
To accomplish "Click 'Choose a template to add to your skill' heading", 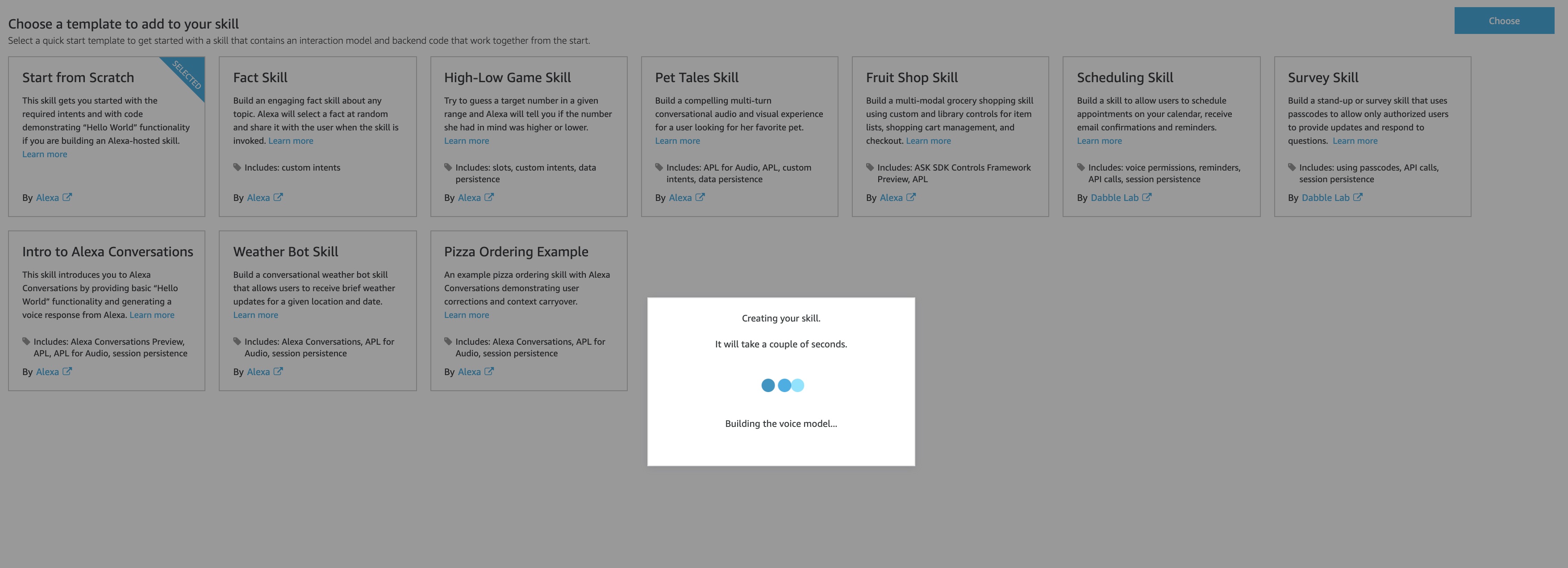I will coord(124,25).
